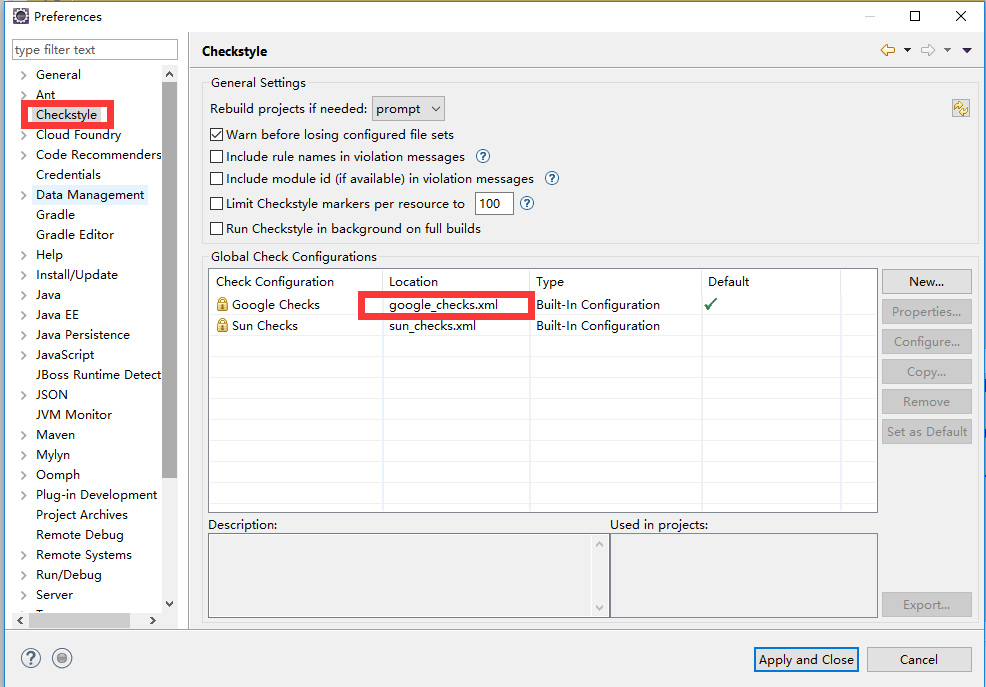Enable Include module id in violation messages

216,179
